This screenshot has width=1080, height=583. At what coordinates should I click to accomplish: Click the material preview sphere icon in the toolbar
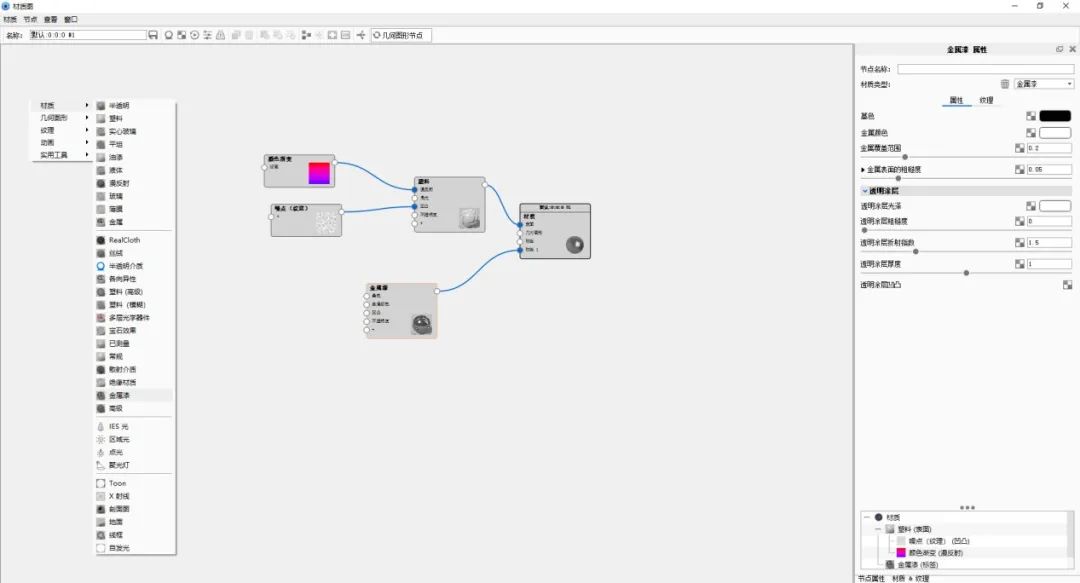tap(169, 35)
